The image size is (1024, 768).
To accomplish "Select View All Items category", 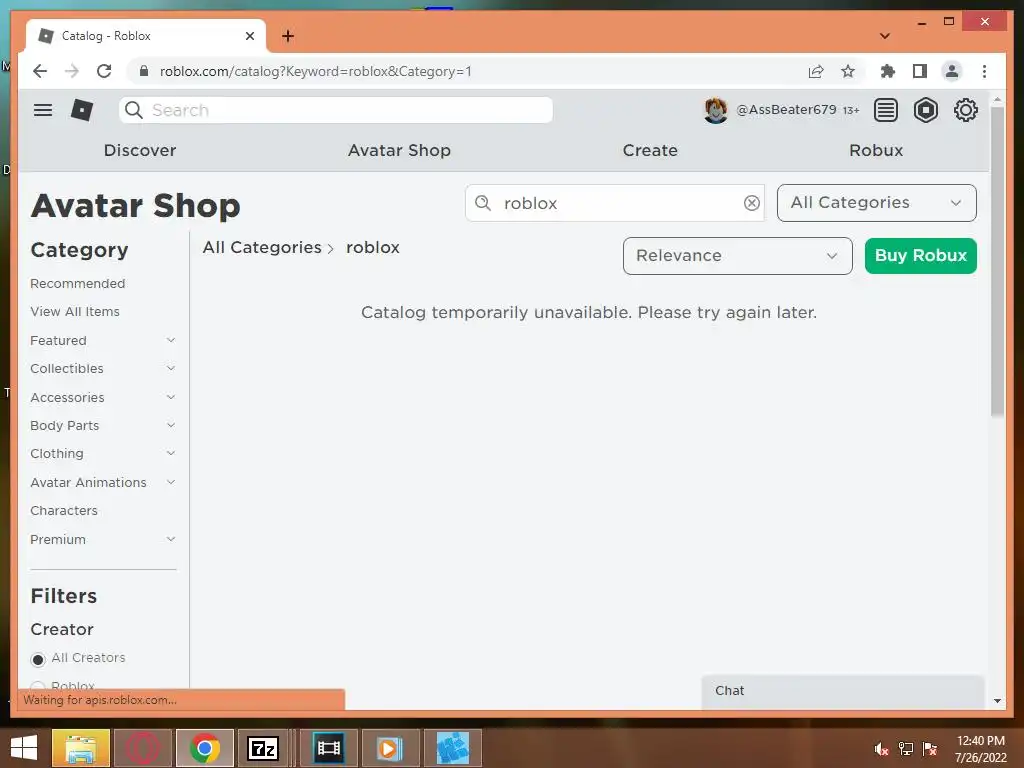I will 75,312.
